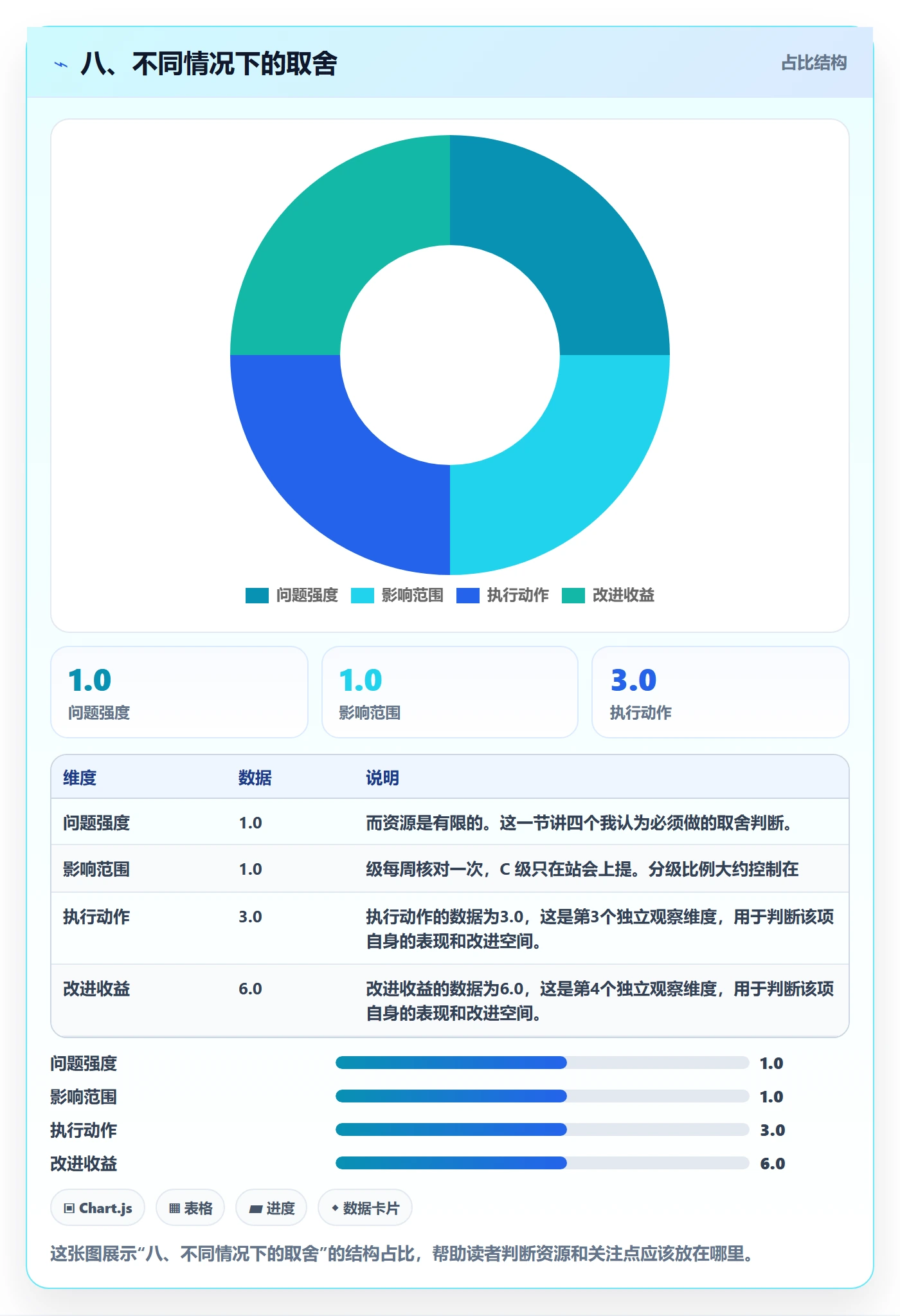Open the 1.0 影响范围 data card
Screen dimensions: 900x1316
(450, 692)
